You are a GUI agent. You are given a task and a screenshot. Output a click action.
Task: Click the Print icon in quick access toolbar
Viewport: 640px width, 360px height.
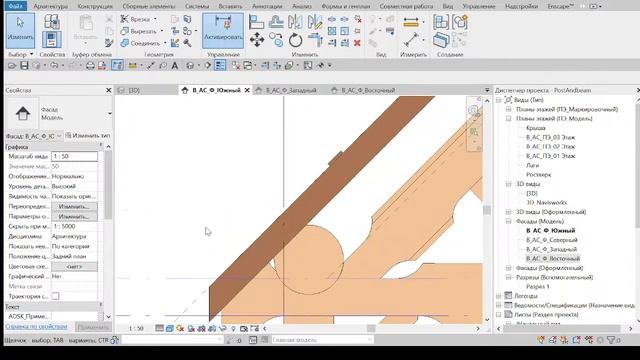(x=90, y=65)
